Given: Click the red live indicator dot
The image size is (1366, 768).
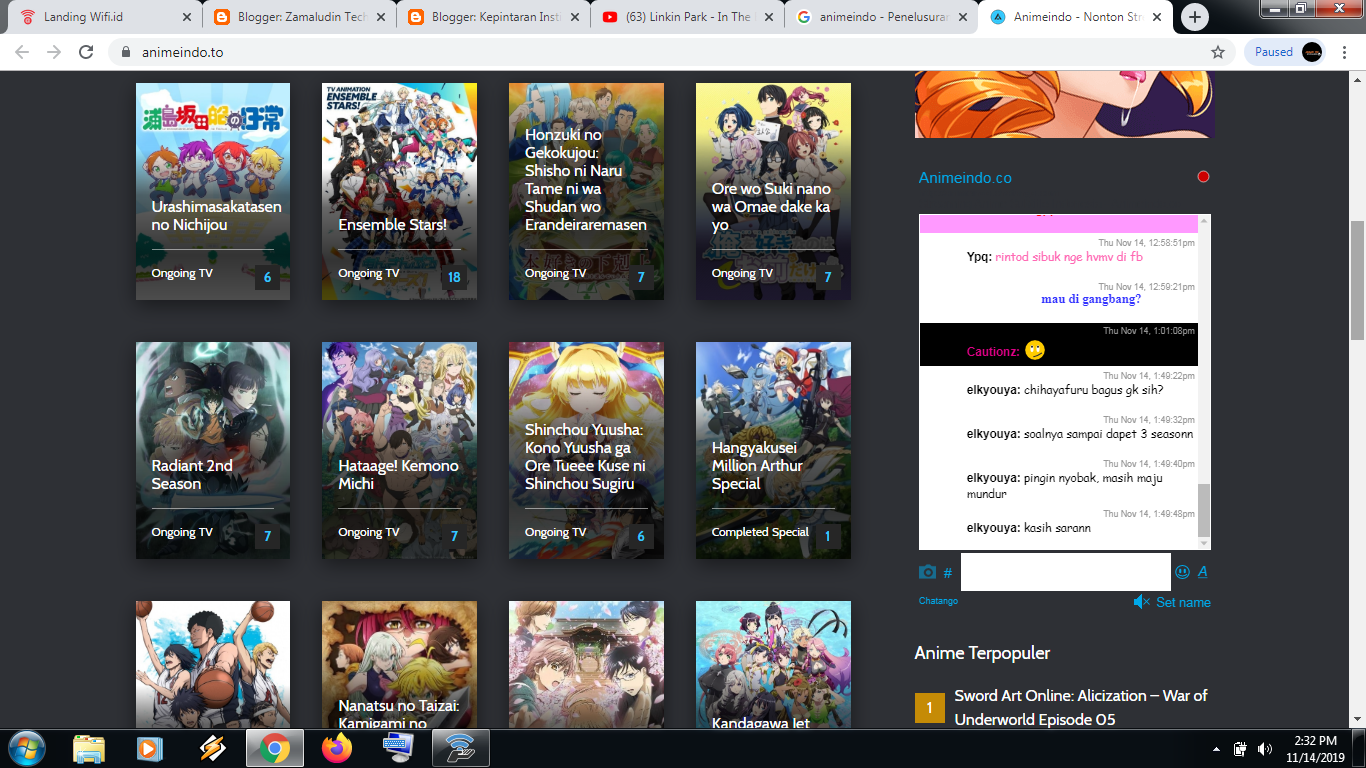Looking at the screenshot, I should pos(1203,177).
